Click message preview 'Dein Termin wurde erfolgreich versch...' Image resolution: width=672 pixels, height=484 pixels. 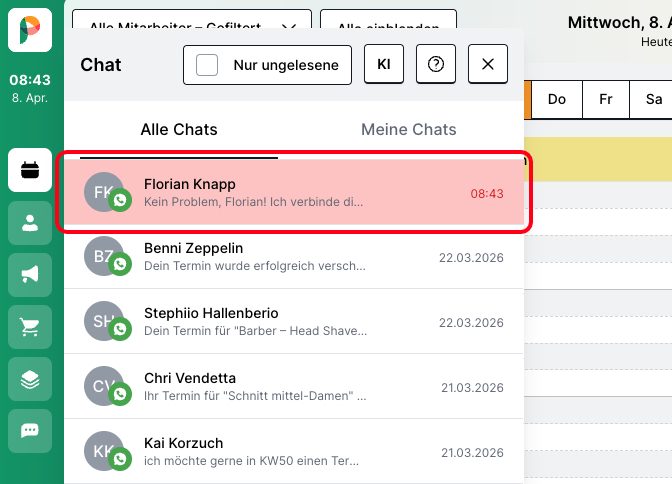click(x=255, y=266)
